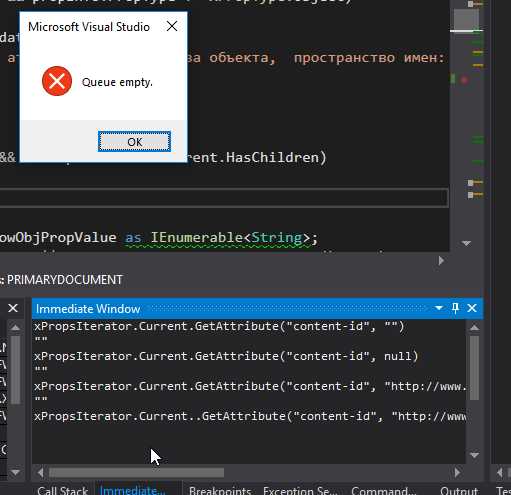This screenshot has width=511, height=495.
Task: Open Immediate Window position dropdown menu
Action: [x=439, y=308]
